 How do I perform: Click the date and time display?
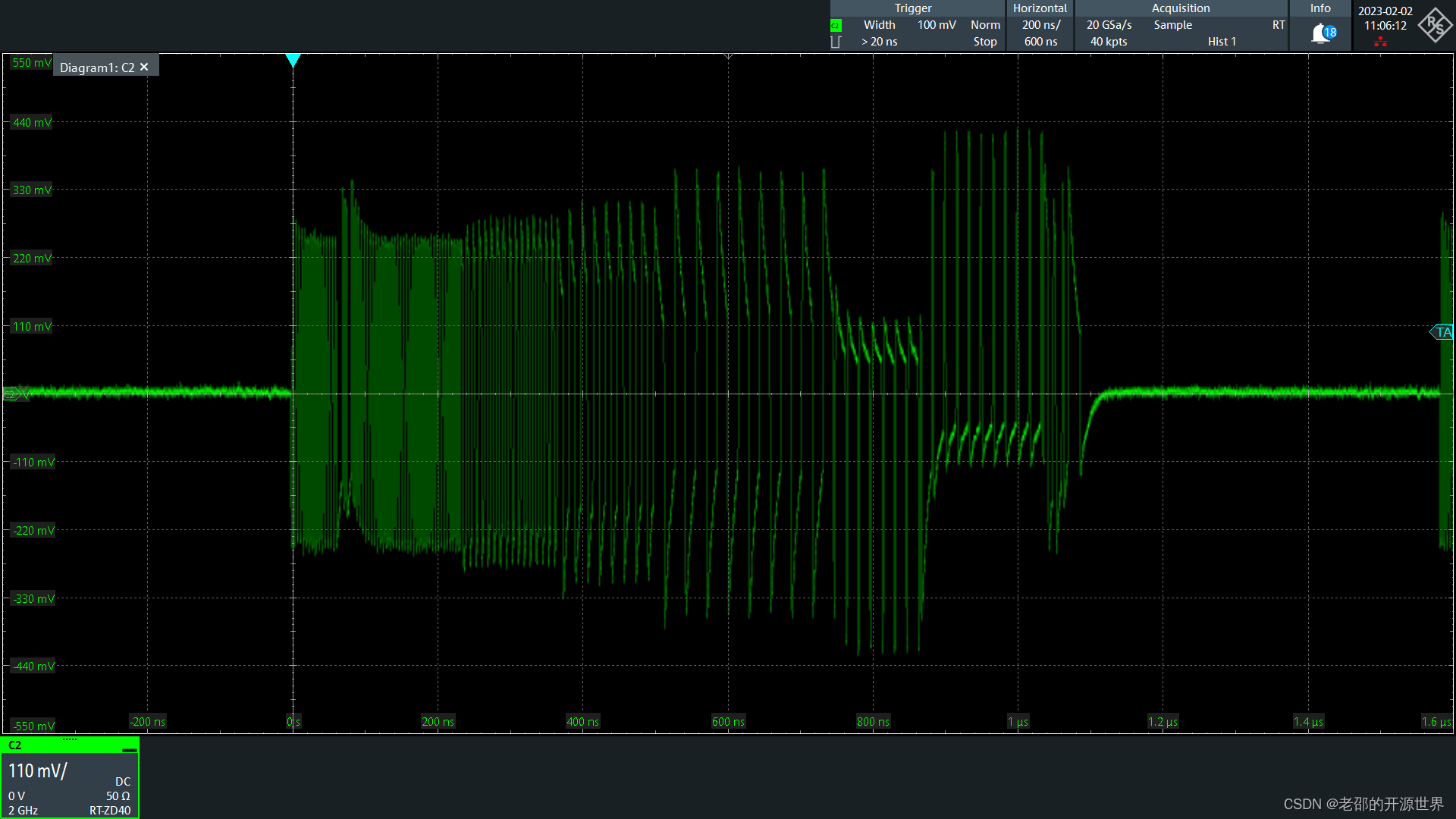1385,18
